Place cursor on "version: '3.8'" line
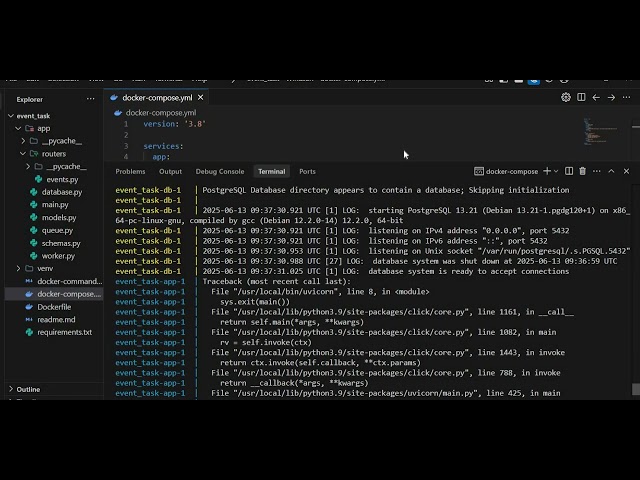The height and width of the screenshot is (480, 640). point(174,124)
